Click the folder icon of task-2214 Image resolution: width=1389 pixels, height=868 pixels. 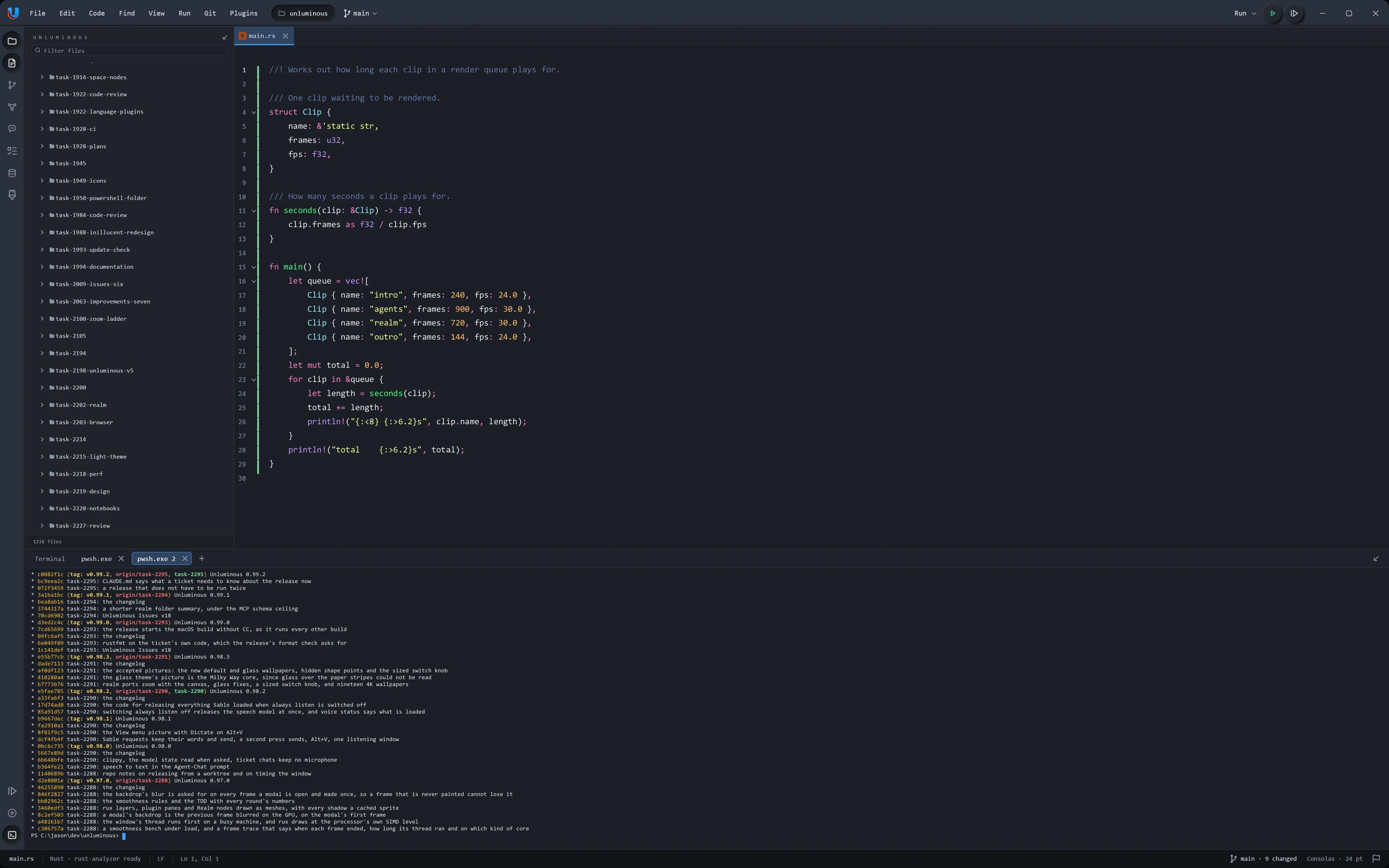click(52, 439)
